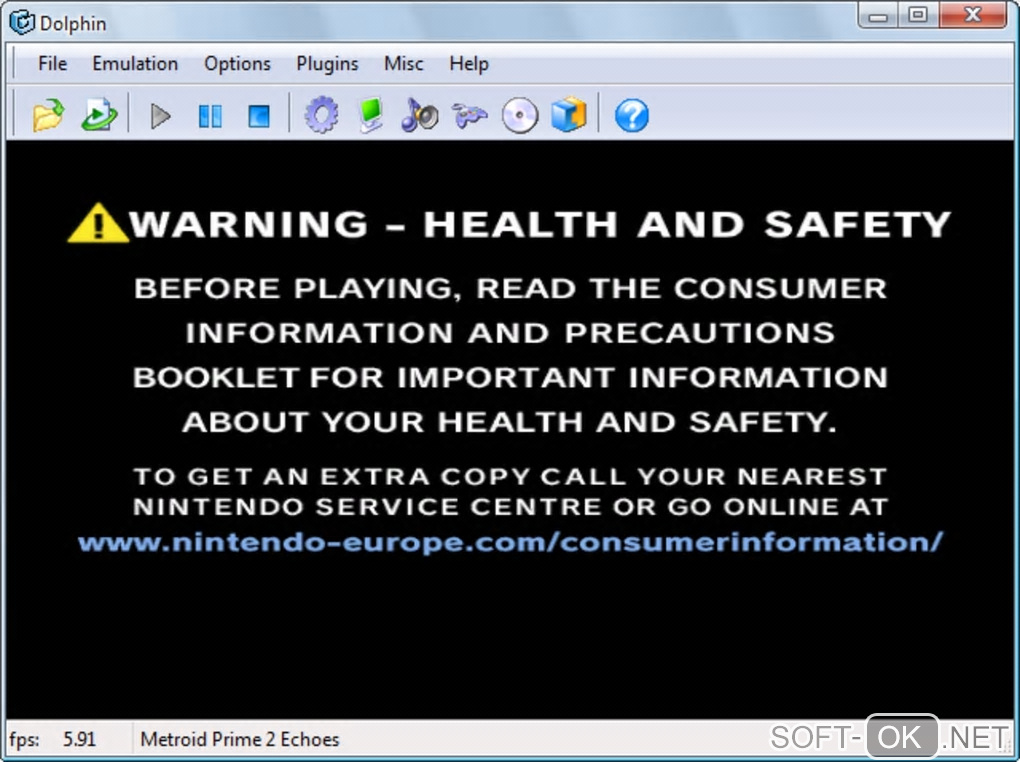Viewport: 1020px width, 762px height.
Task: Open the Help menu
Action: [468, 64]
